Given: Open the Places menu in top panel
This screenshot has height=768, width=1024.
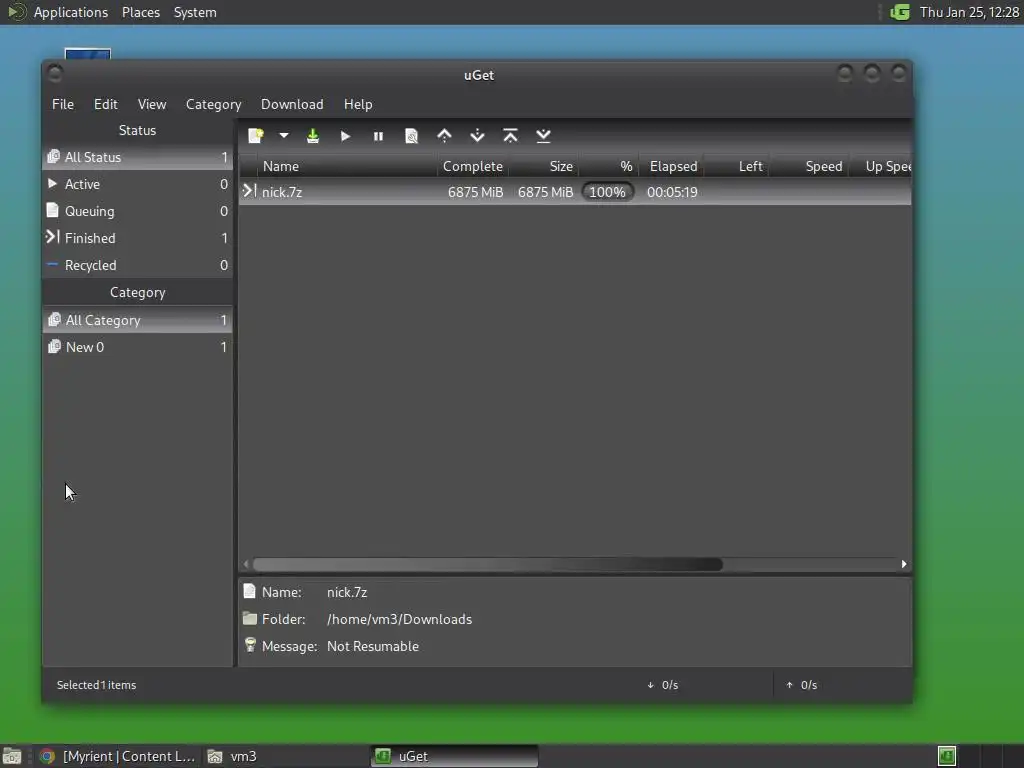Looking at the screenshot, I should click(140, 12).
